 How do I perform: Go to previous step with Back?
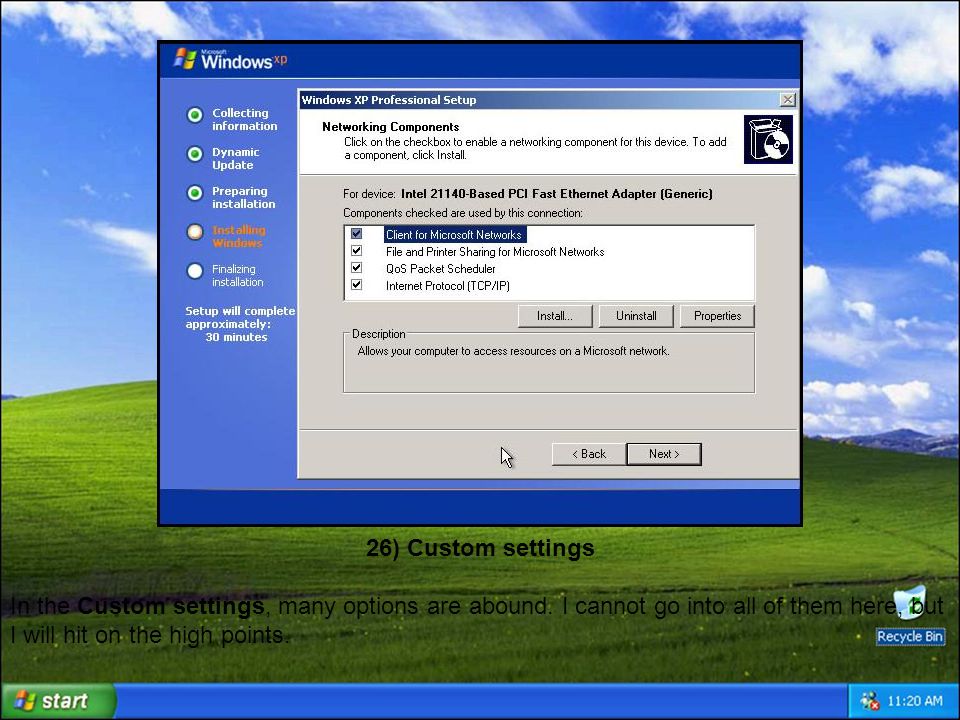coord(589,454)
